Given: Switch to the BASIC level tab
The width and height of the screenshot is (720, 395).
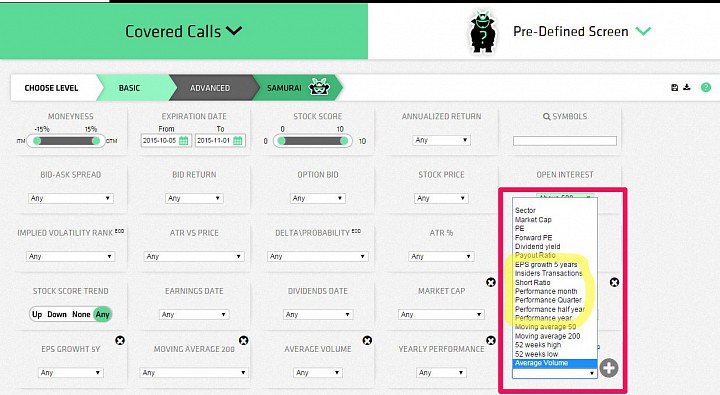Looking at the screenshot, I should [129, 88].
